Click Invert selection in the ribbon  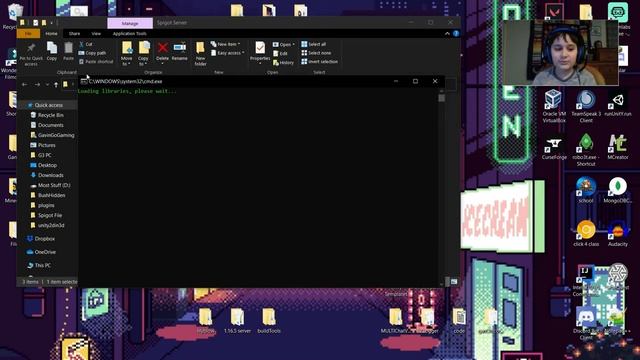click(320, 62)
